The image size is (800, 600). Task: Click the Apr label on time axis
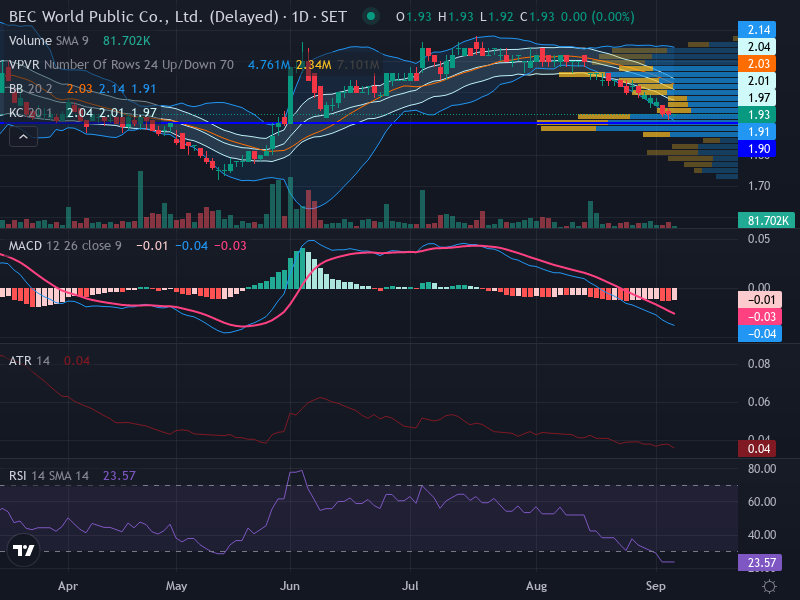[68, 586]
